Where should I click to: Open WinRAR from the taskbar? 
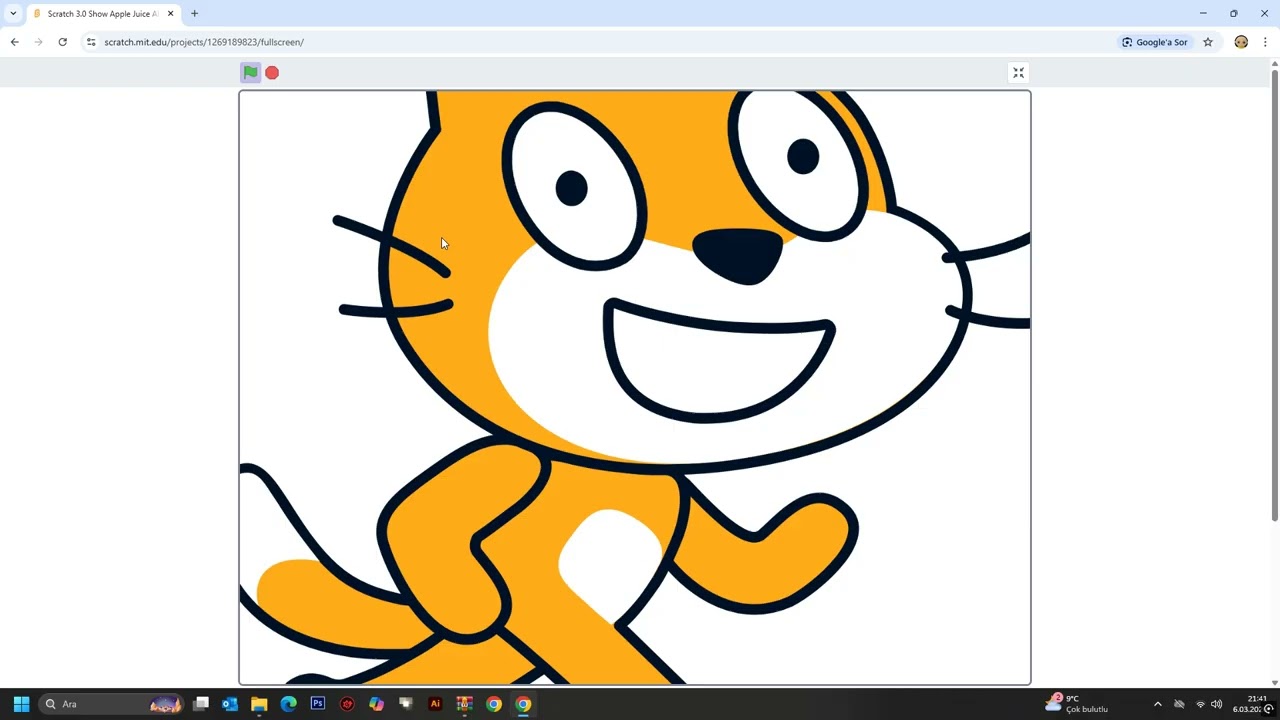coord(464,704)
